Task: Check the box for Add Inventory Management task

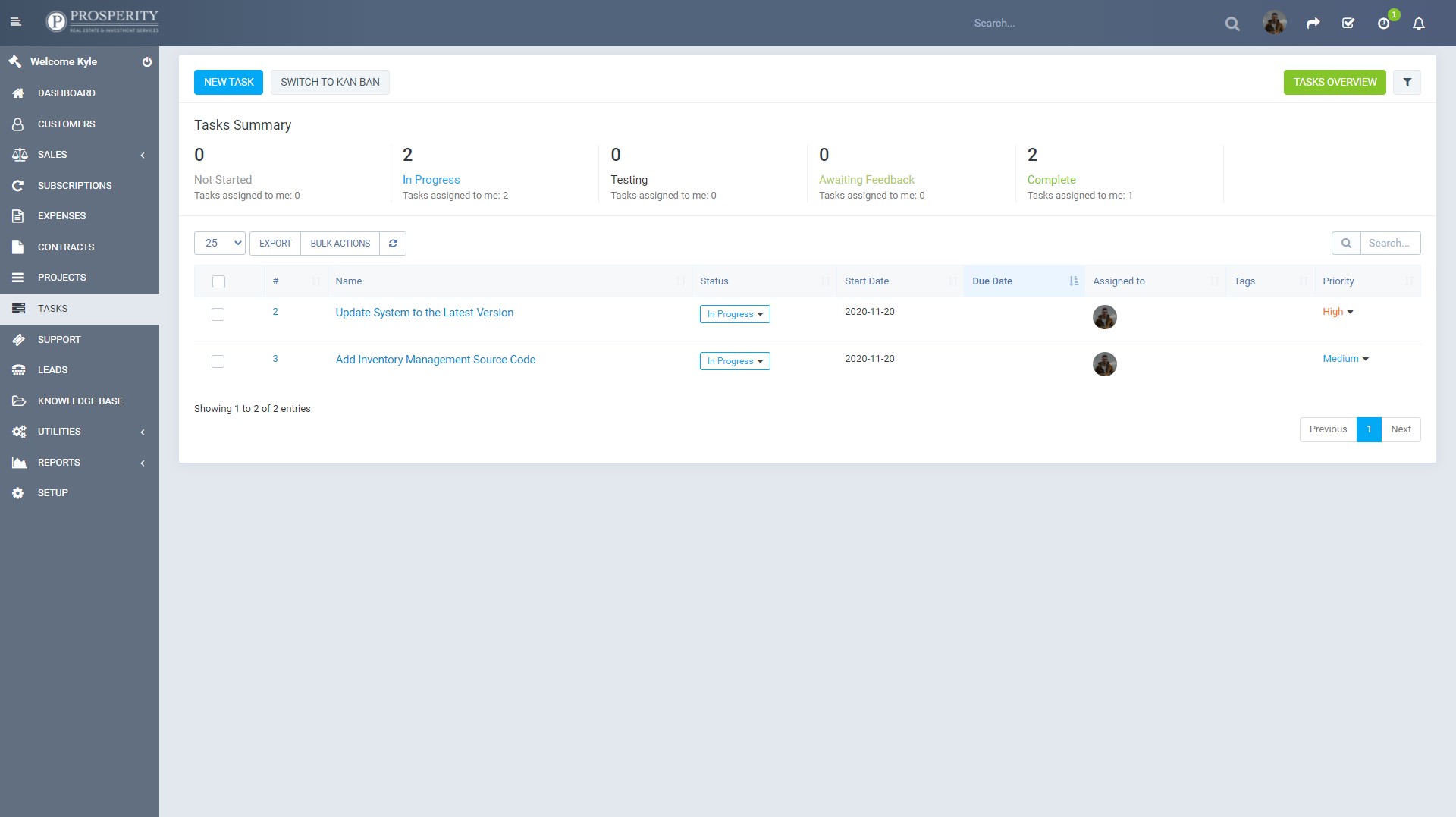Action: tap(218, 361)
